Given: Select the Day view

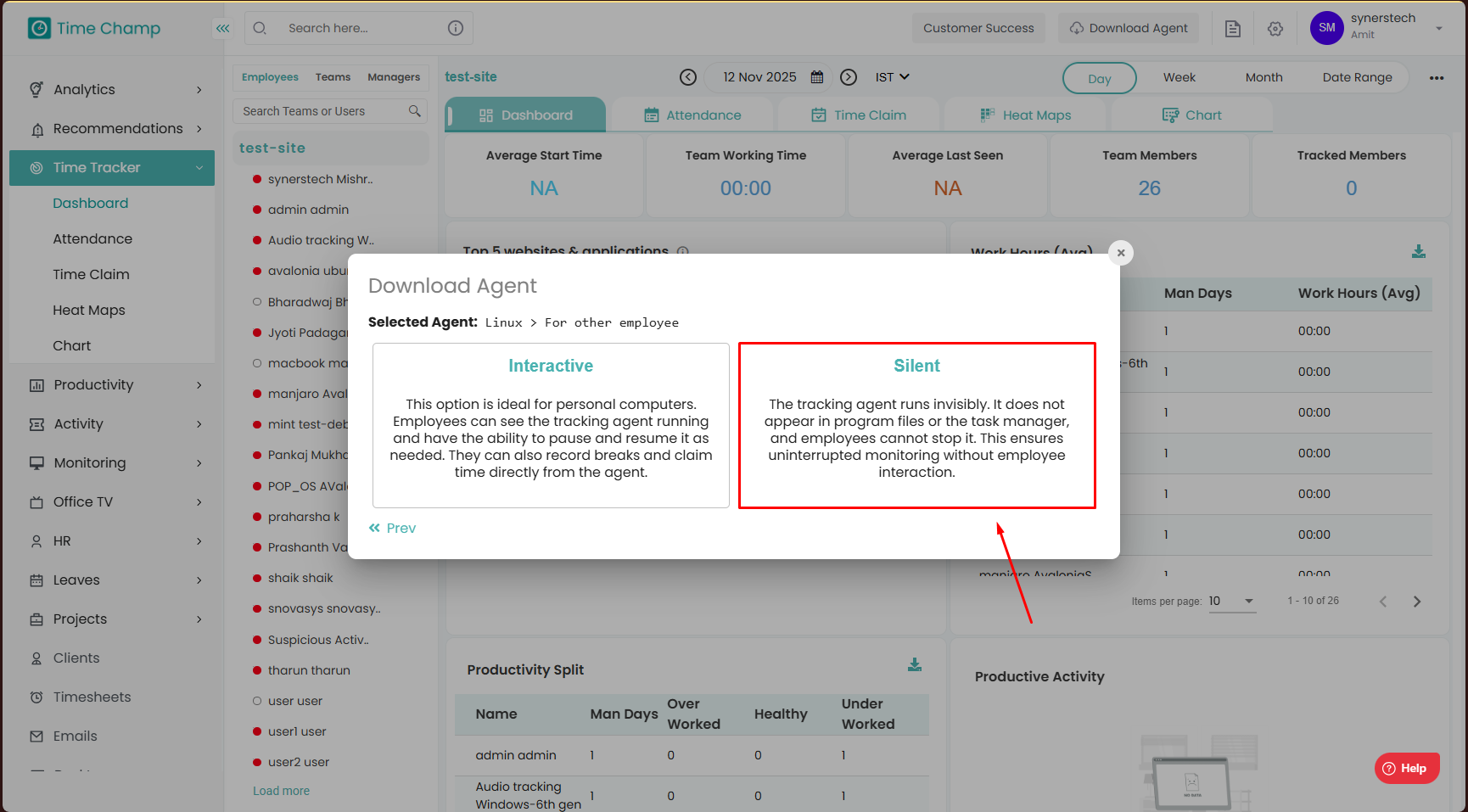Looking at the screenshot, I should point(1100,78).
